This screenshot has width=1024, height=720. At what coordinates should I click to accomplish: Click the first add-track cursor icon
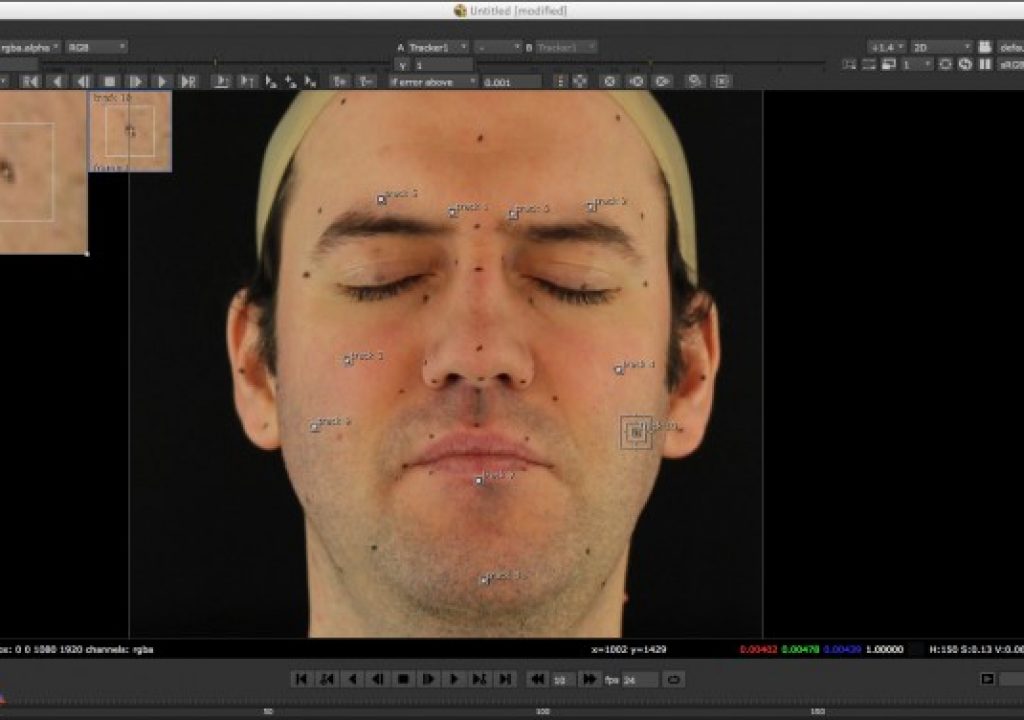point(270,82)
